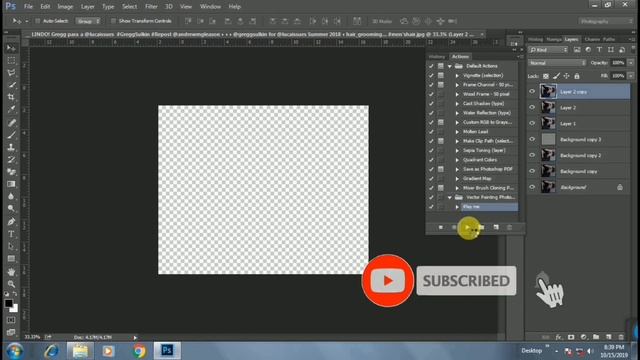Lock transparent pixels
Screen dimensions: 640x360
tap(546, 76)
